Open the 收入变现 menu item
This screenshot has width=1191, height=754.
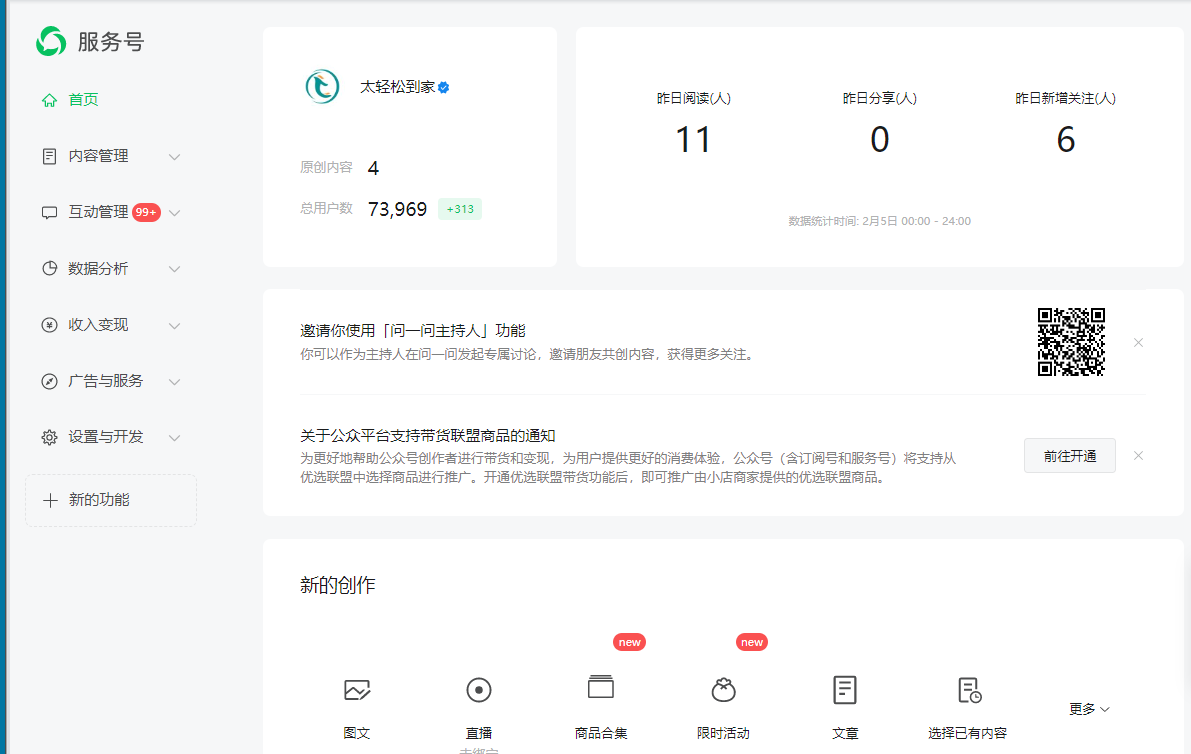pos(110,325)
